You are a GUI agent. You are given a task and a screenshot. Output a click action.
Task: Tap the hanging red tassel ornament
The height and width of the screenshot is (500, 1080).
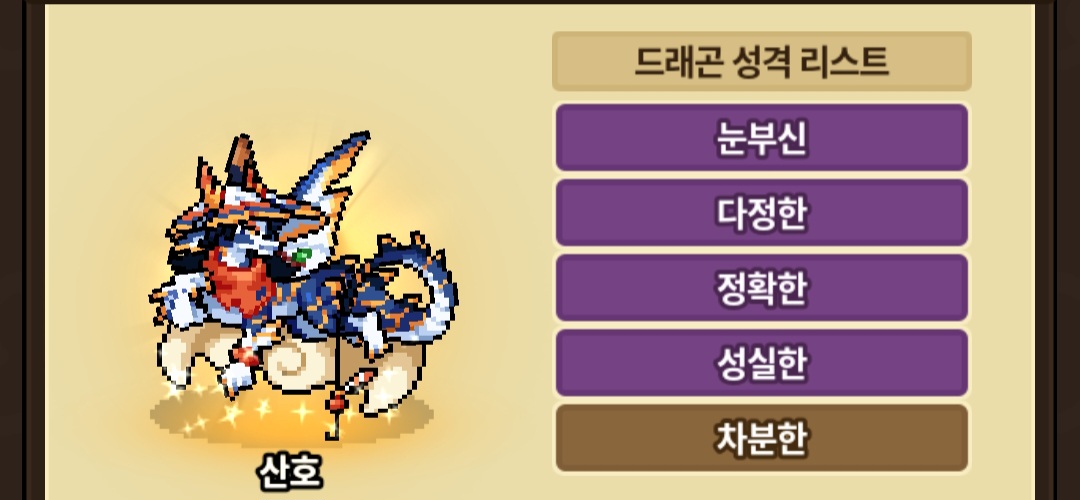pos(338,403)
